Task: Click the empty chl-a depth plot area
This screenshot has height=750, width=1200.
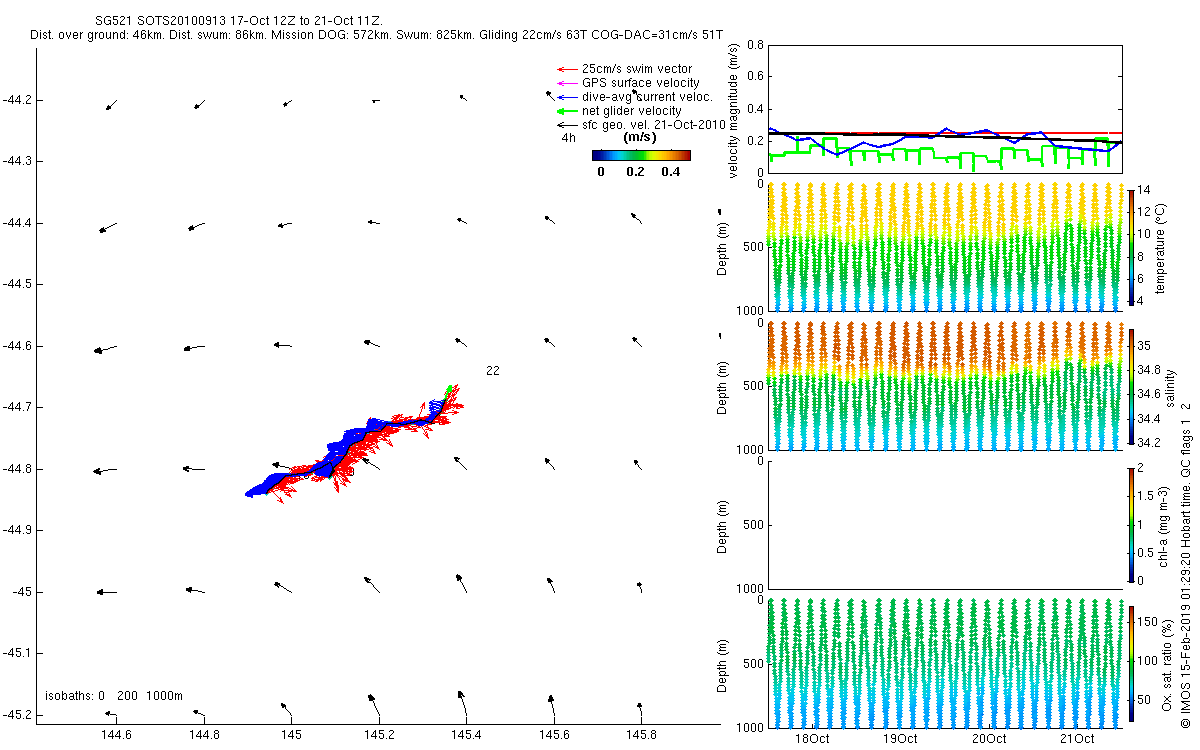Action: [944, 523]
